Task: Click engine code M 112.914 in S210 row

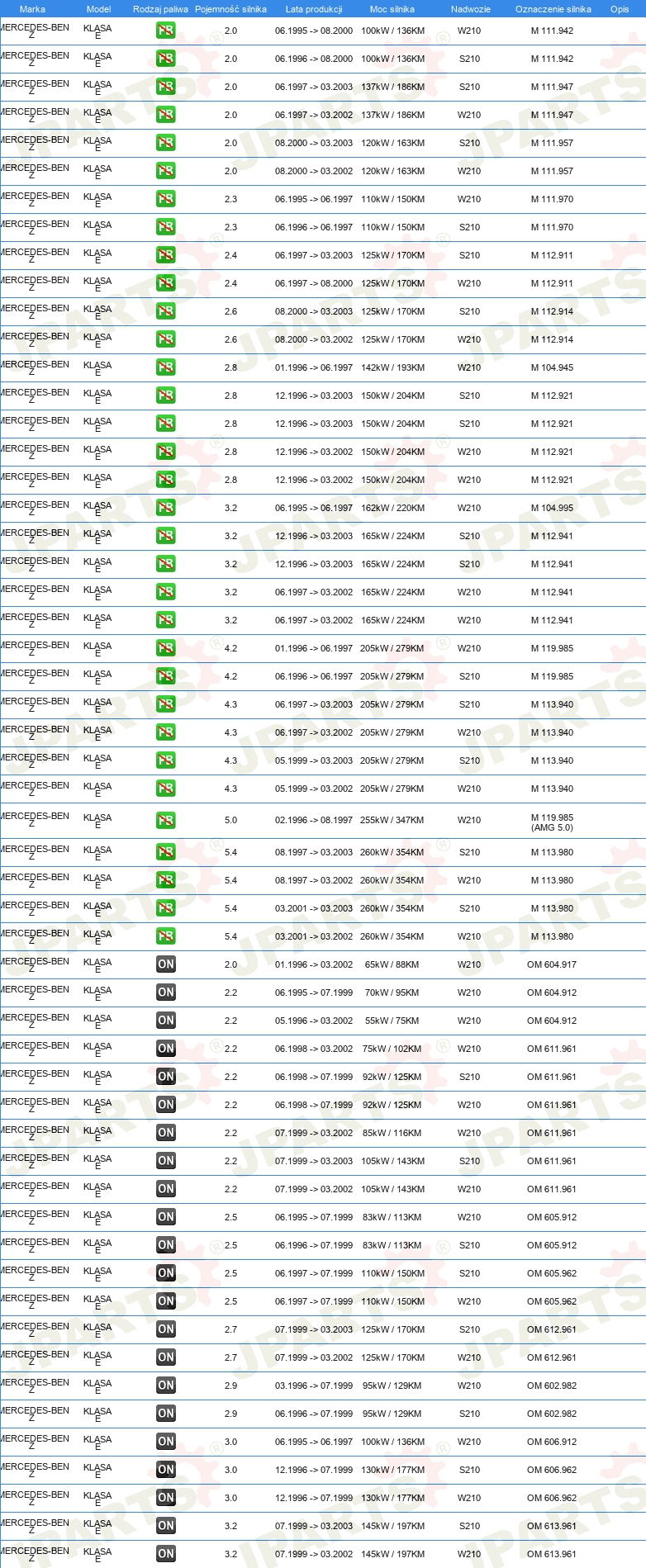Action: point(552,311)
